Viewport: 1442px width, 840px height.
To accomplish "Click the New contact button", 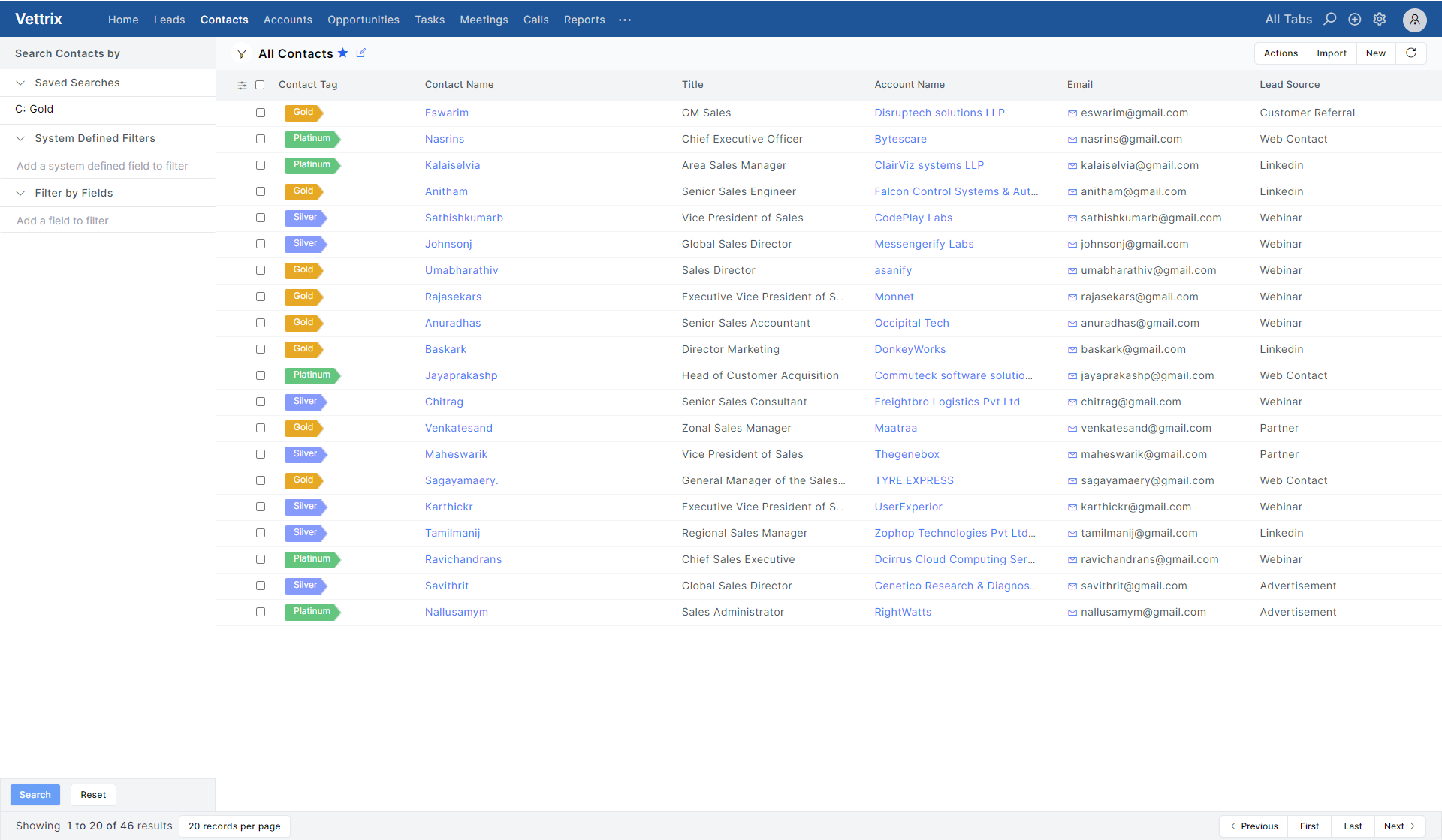I will (1376, 53).
